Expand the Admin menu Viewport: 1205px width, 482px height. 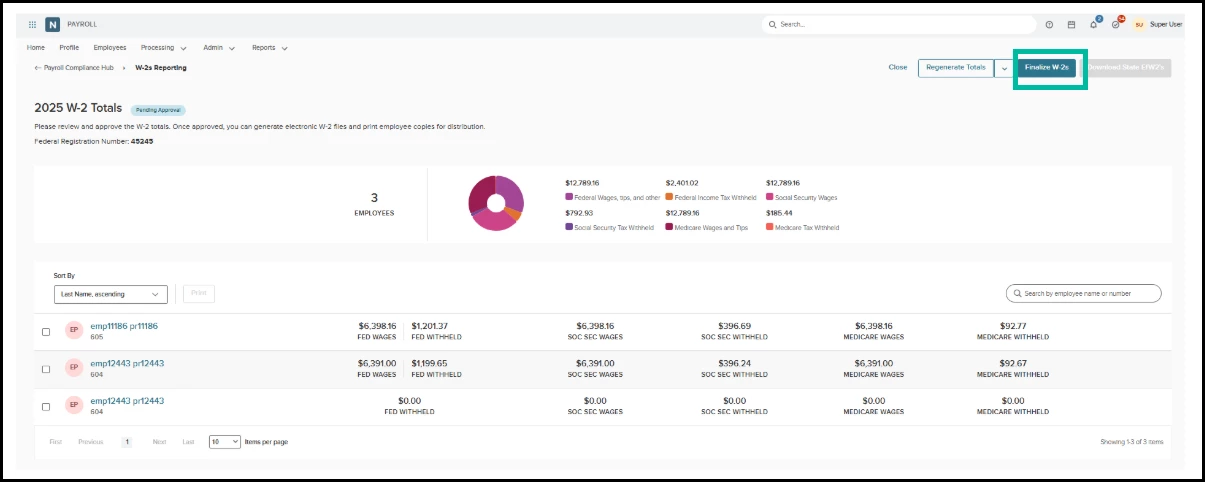click(219, 47)
